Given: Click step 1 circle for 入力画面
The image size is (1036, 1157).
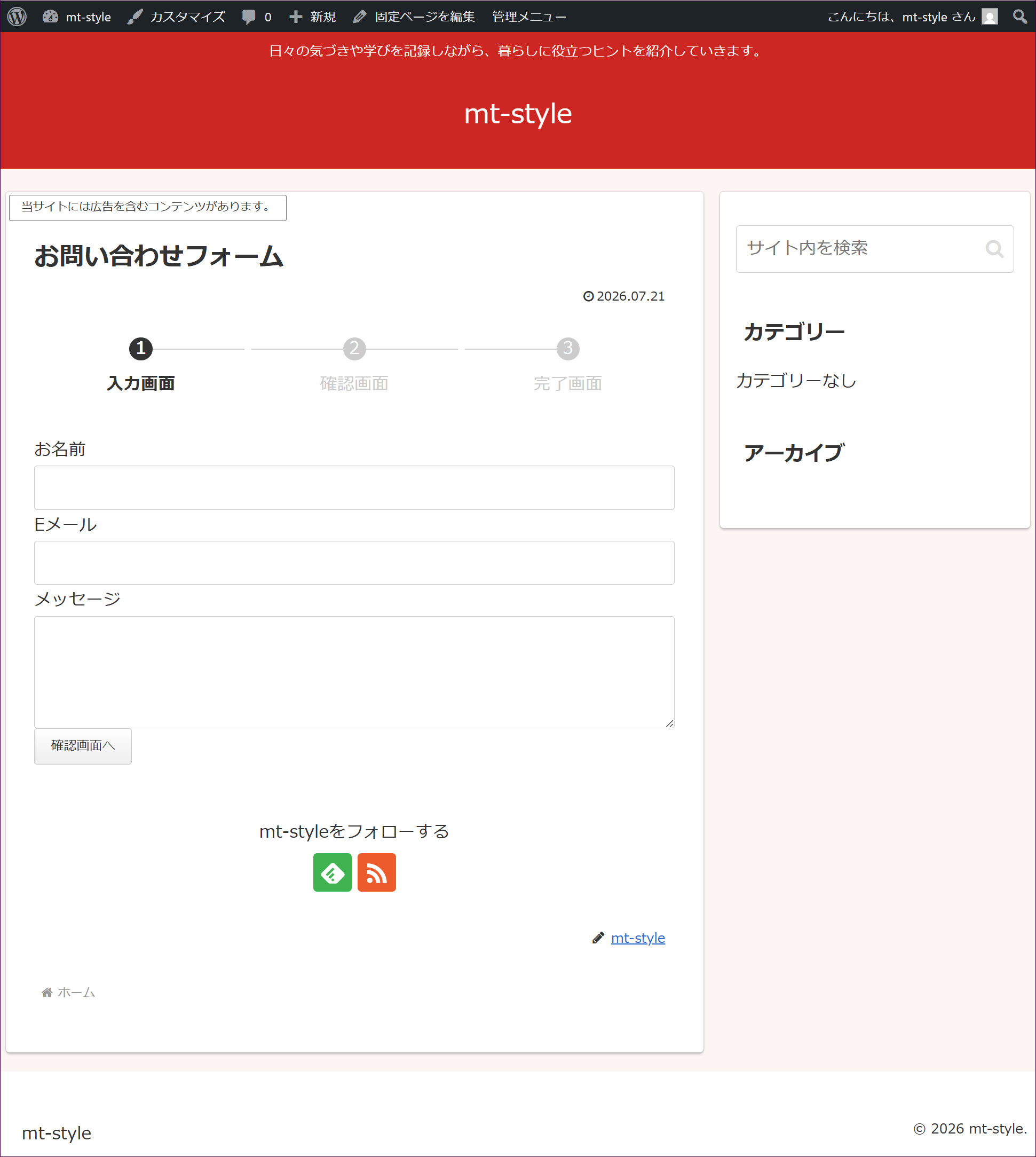Looking at the screenshot, I should (140, 349).
